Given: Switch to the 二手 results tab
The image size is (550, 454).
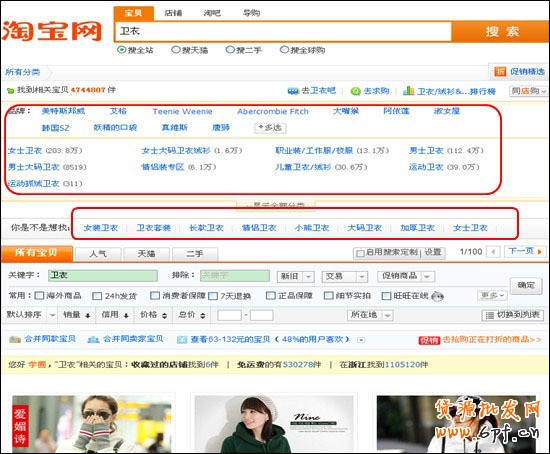Looking at the screenshot, I should [195, 254].
